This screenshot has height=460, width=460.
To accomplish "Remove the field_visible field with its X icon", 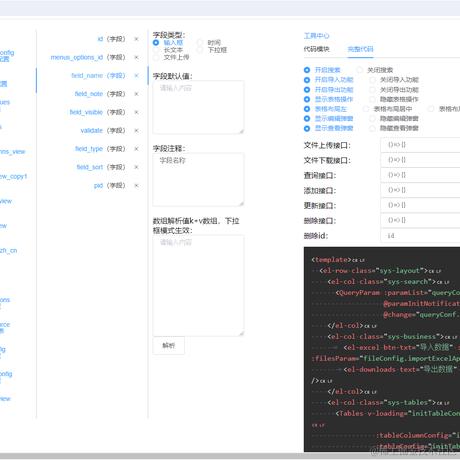I will coord(136,112).
